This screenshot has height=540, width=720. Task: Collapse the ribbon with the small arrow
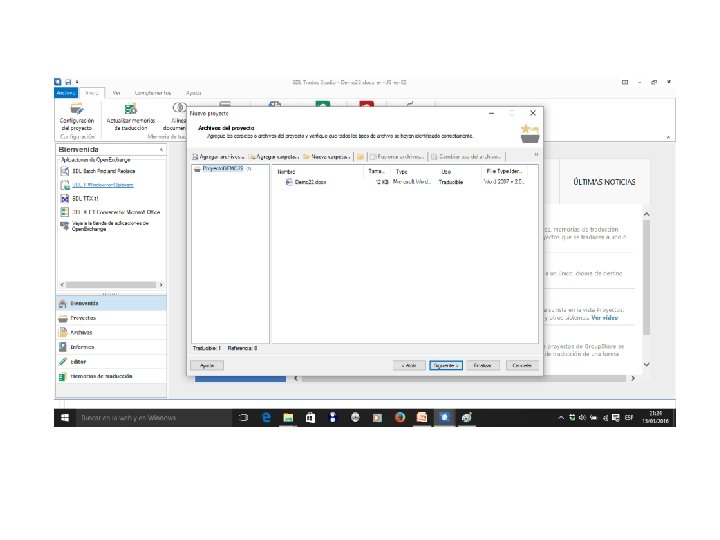pyautogui.click(x=668, y=137)
